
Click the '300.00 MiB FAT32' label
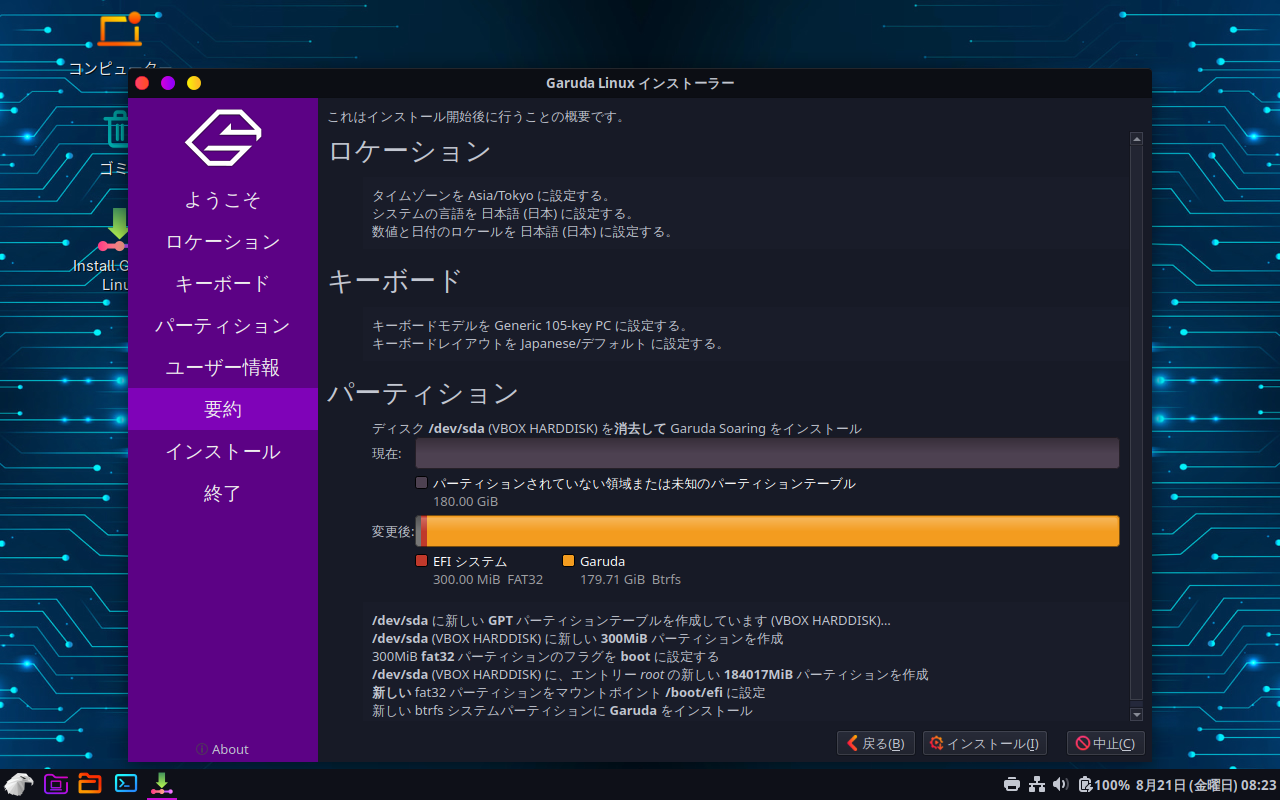click(488, 579)
